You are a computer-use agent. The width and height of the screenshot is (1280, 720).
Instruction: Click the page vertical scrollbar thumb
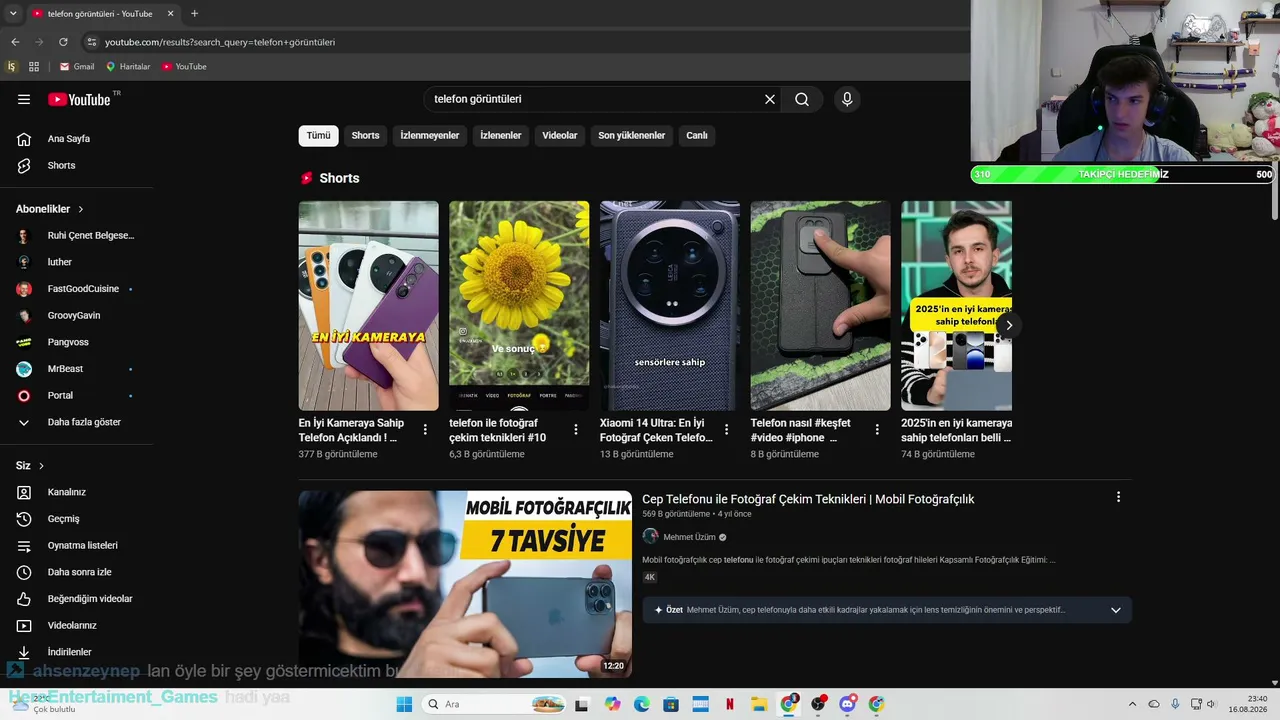[1274, 190]
